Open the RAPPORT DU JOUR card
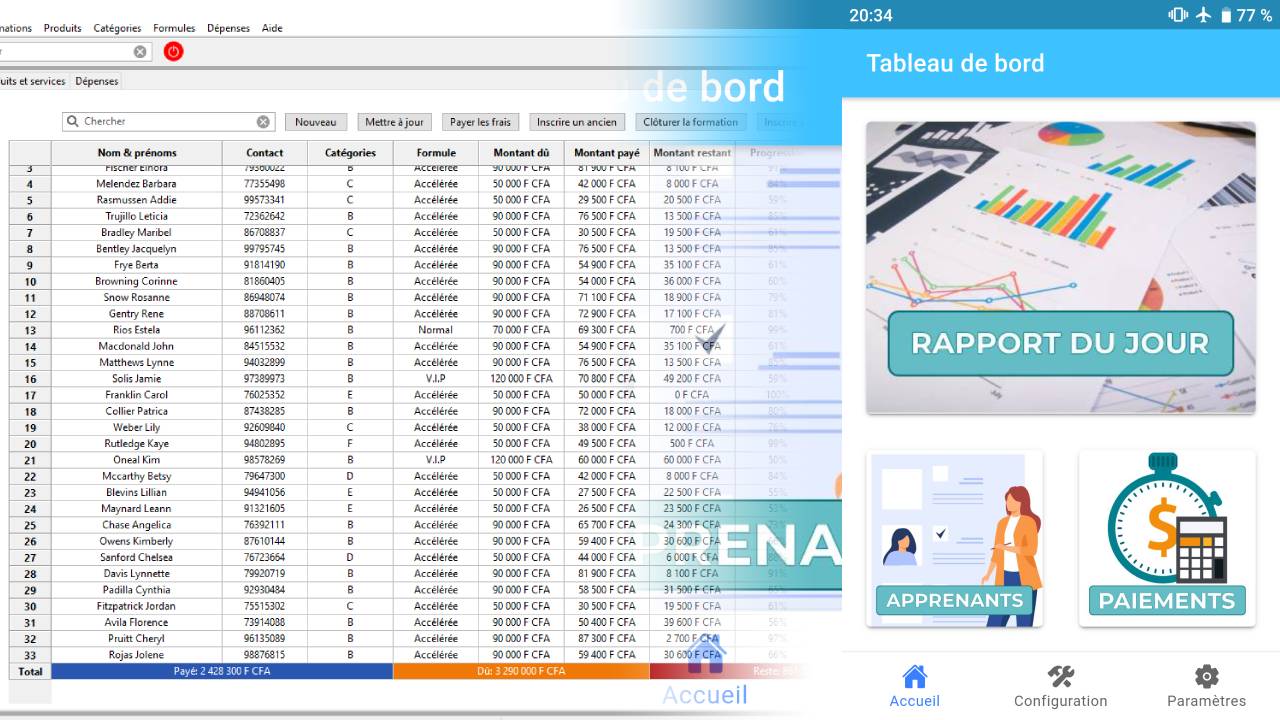Viewport: 1280px width, 720px height. coord(1060,268)
